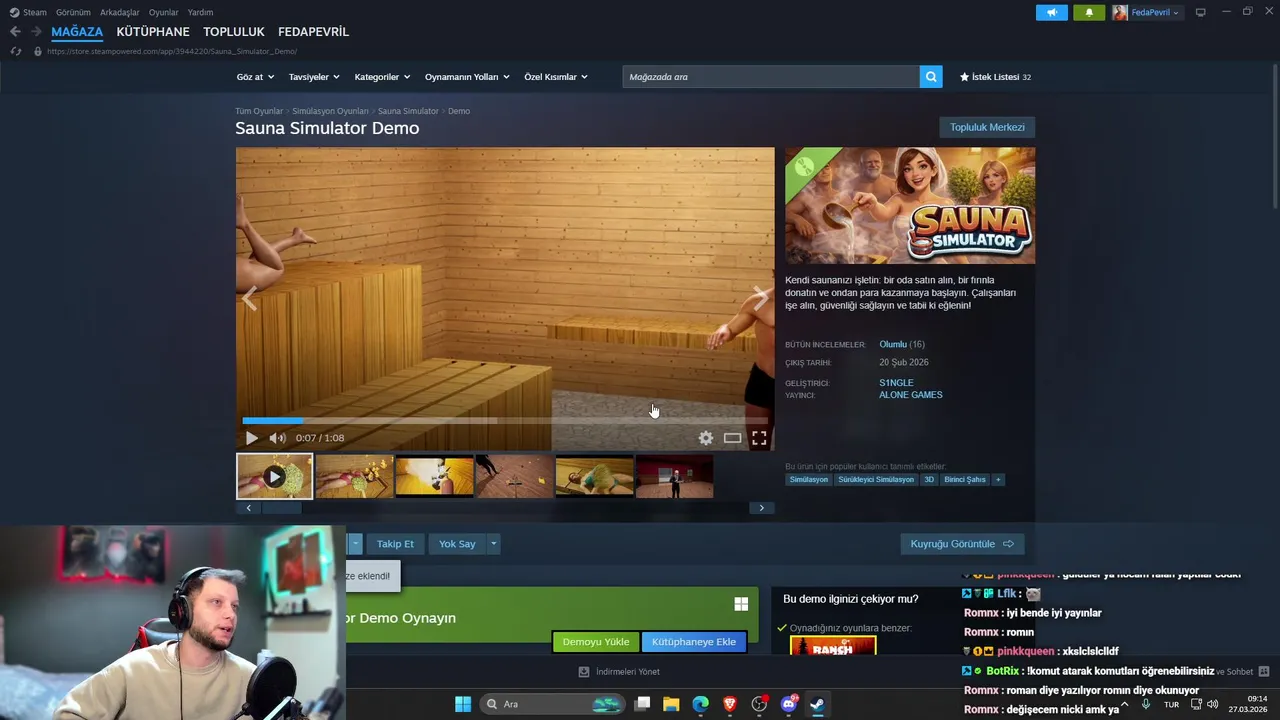Expand the Özel Kısımlar dropdown
Image resolution: width=1280 pixels, height=720 pixels.
tap(556, 77)
